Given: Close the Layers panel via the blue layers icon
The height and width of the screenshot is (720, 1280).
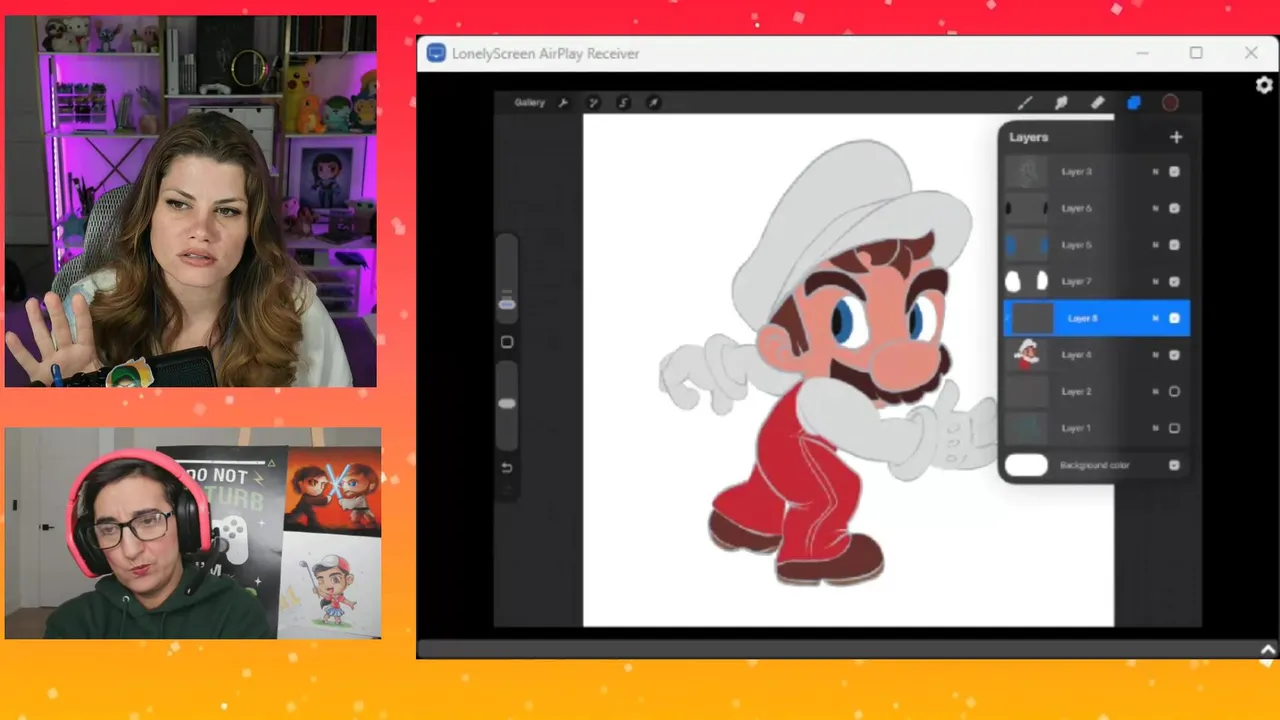Looking at the screenshot, I should click(x=1134, y=102).
